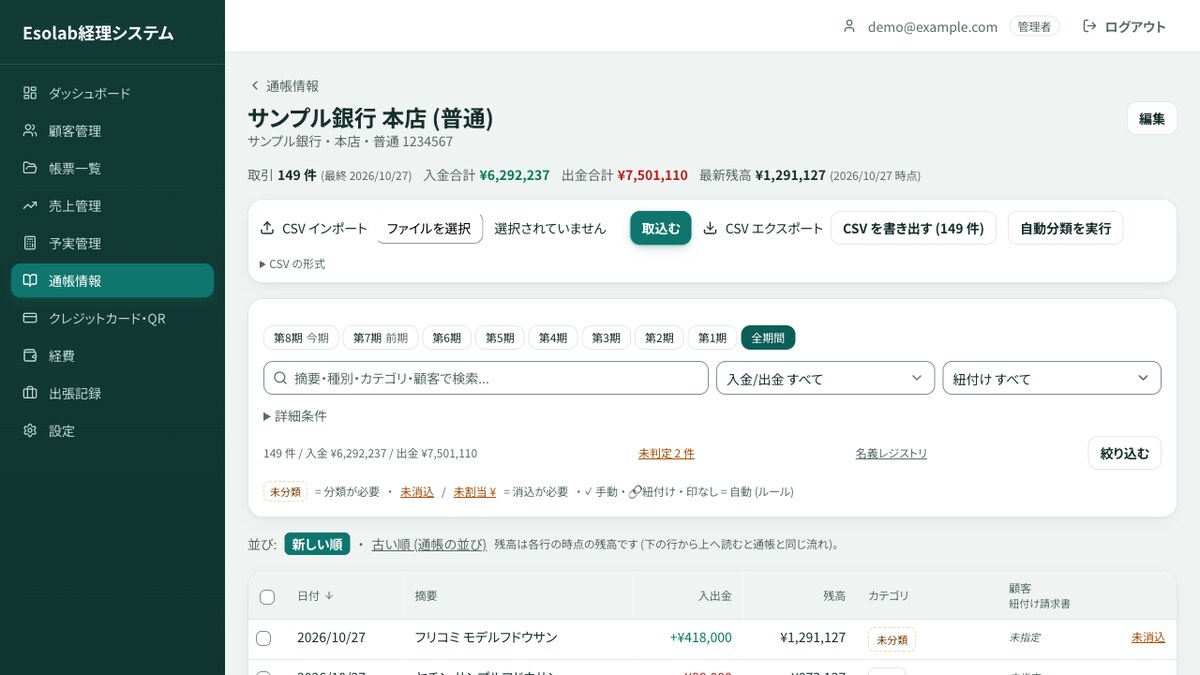Click the 未分類 badge in the legend
Screen dimensions: 1200x675
click(285, 492)
